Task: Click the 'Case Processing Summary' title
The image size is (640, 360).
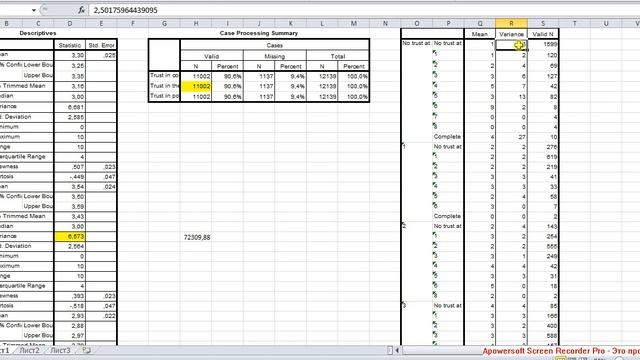Action: [259, 33]
